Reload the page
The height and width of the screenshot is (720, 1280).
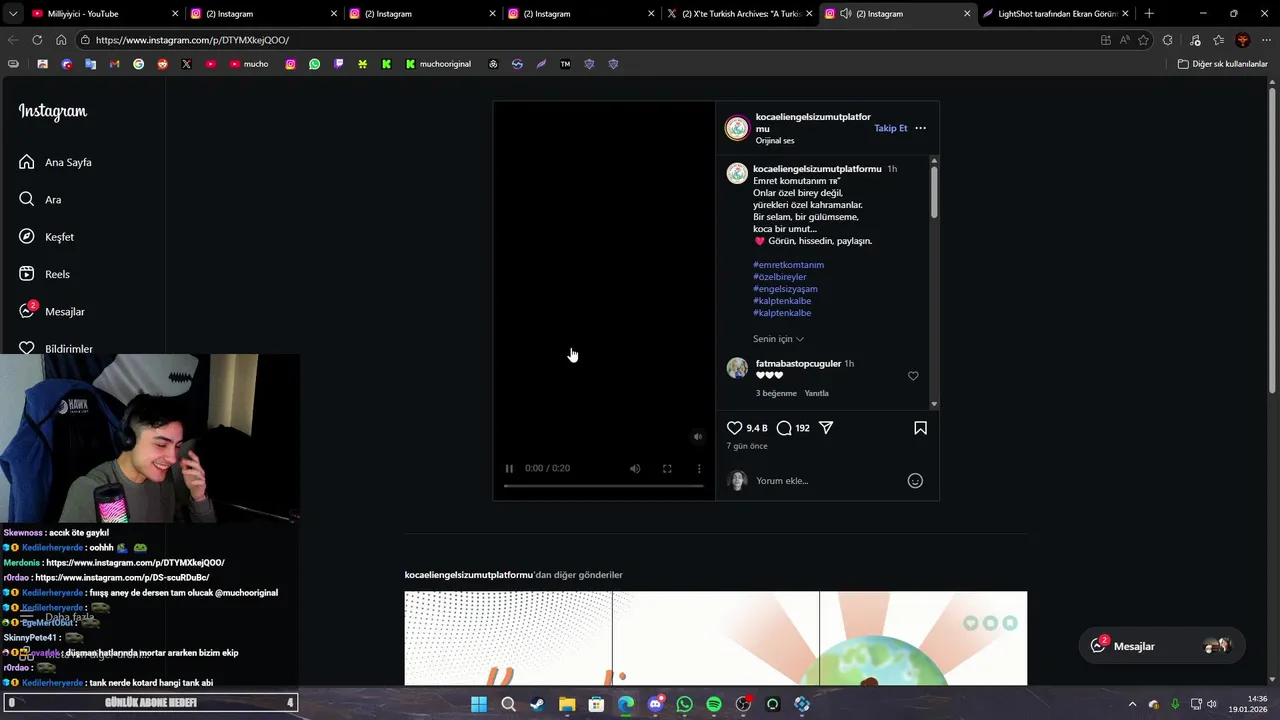coord(37,40)
